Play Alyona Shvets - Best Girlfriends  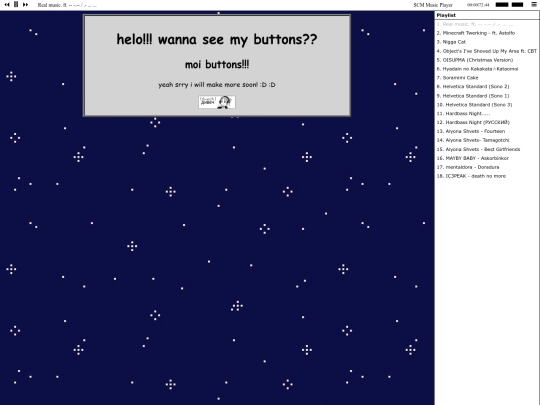(x=487, y=149)
